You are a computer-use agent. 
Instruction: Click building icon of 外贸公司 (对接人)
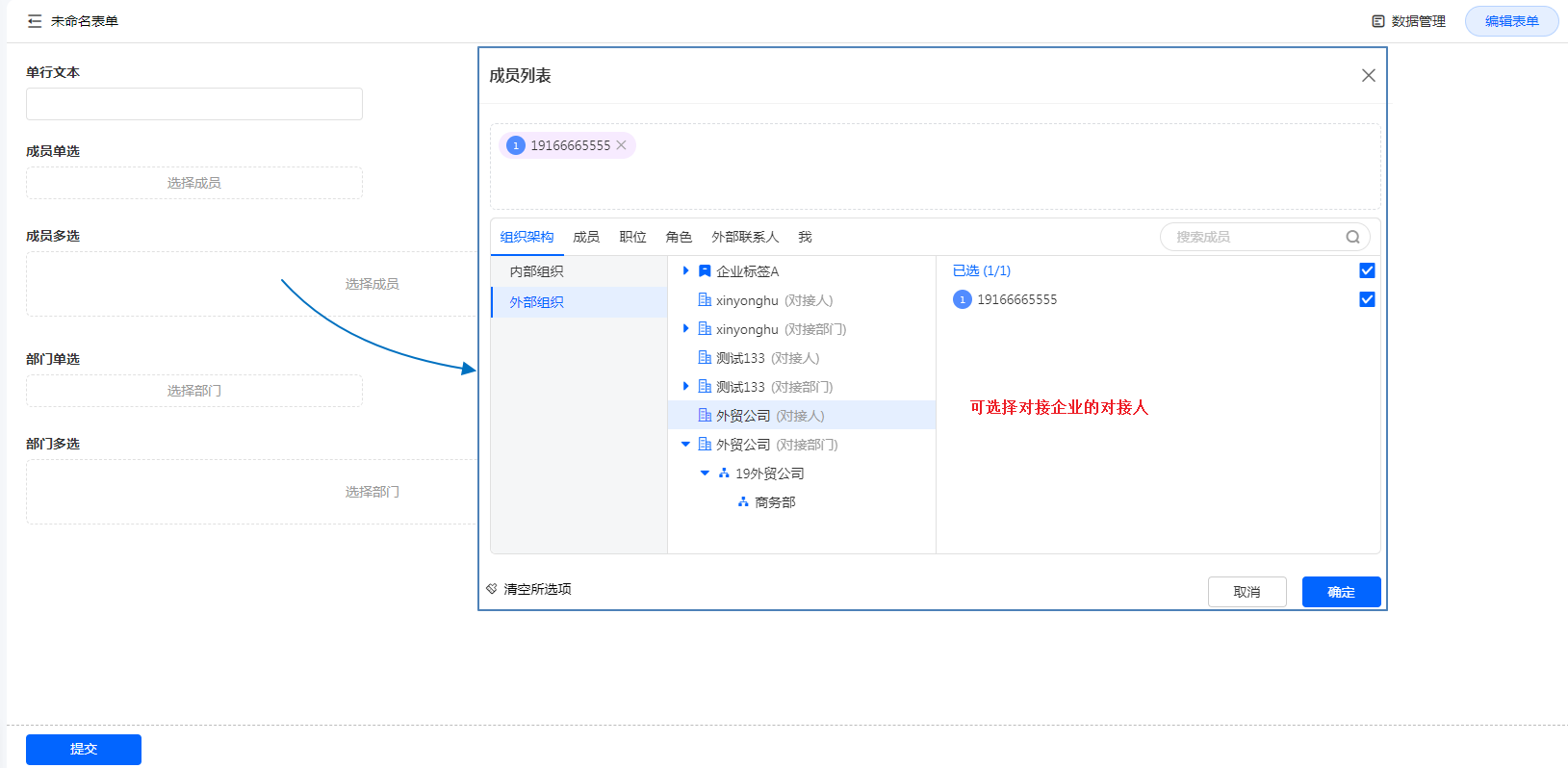[705, 416]
